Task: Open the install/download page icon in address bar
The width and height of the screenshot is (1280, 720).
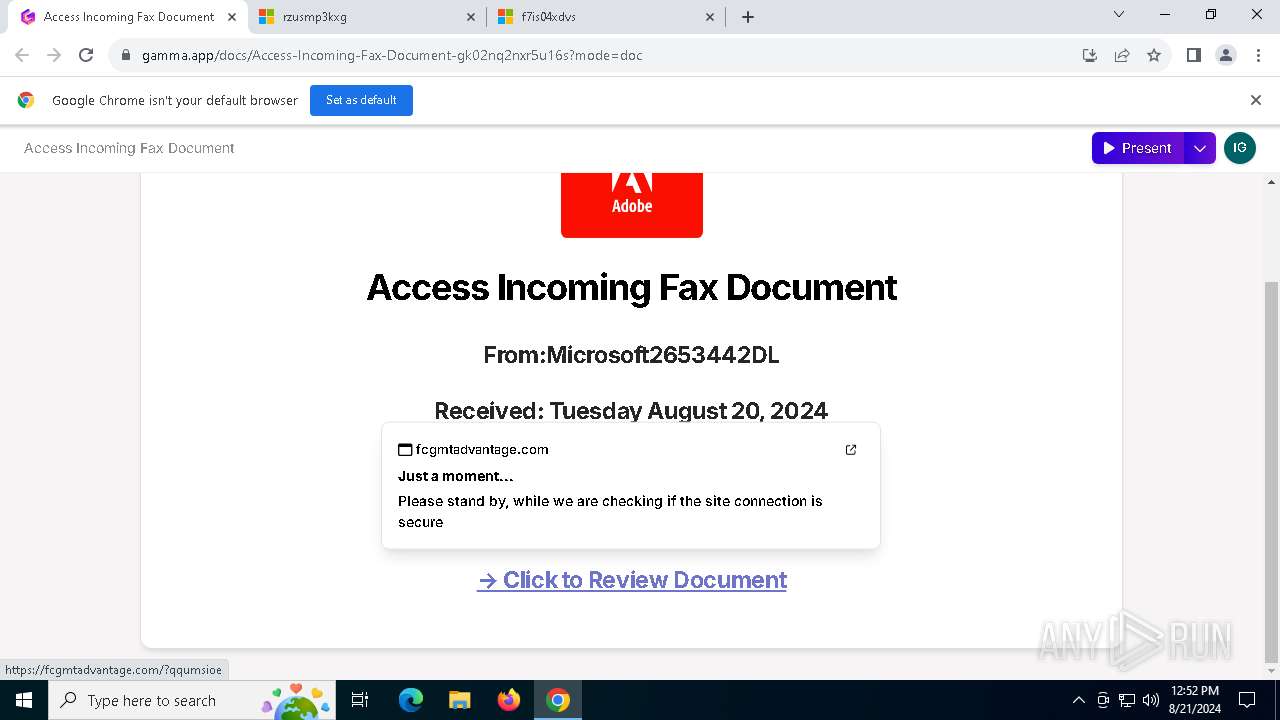Action: tap(1090, 55)
